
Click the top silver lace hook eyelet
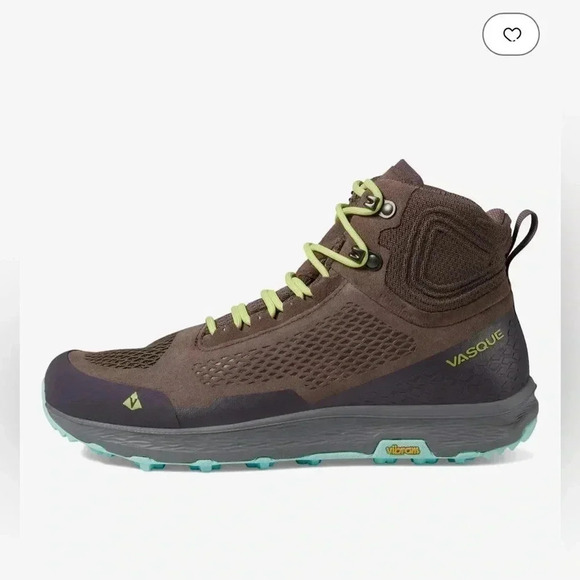(x=386, y=207)
